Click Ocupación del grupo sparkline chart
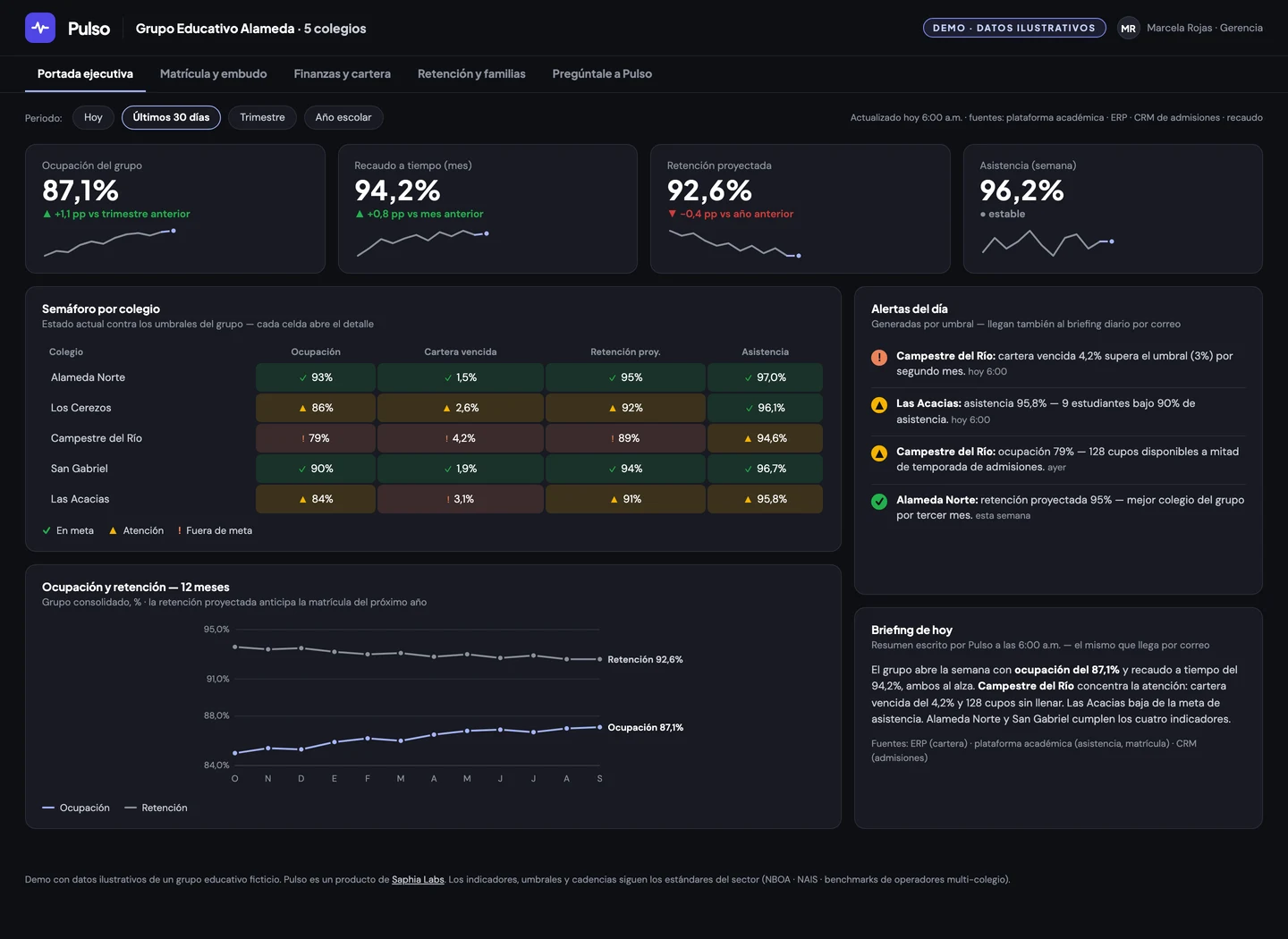Image resolution: width=1288 pixels, height=939 pixels. point(109,242)
